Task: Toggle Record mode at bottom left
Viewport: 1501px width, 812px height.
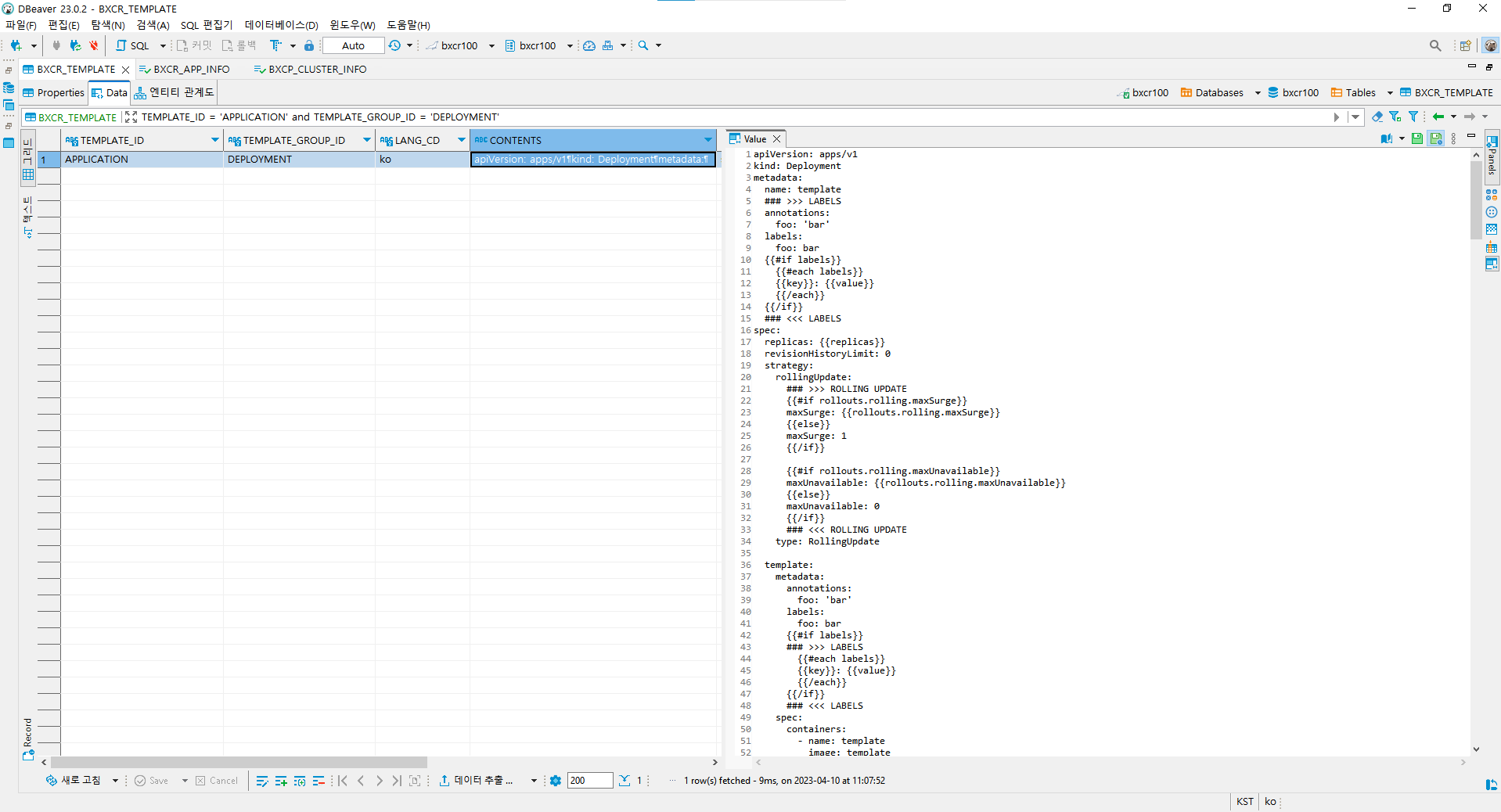Action: (28, 739)
